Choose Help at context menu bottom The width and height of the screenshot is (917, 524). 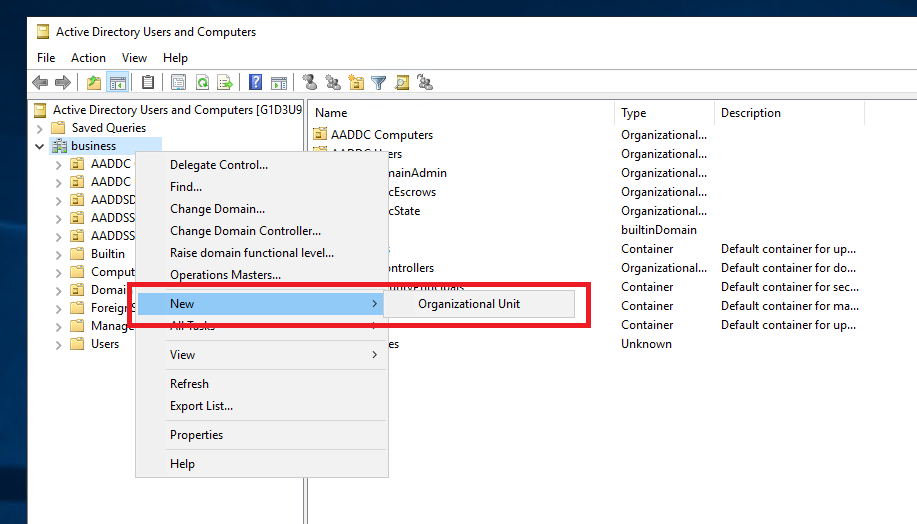[x=262, y=464]
